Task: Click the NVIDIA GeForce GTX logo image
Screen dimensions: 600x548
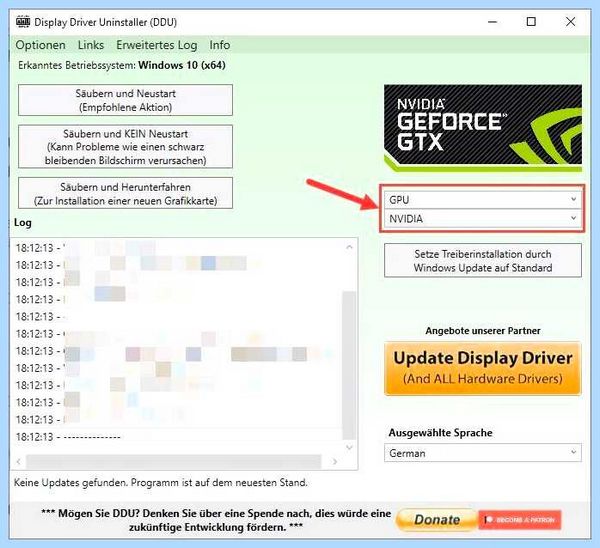Action: coord(483,128)
